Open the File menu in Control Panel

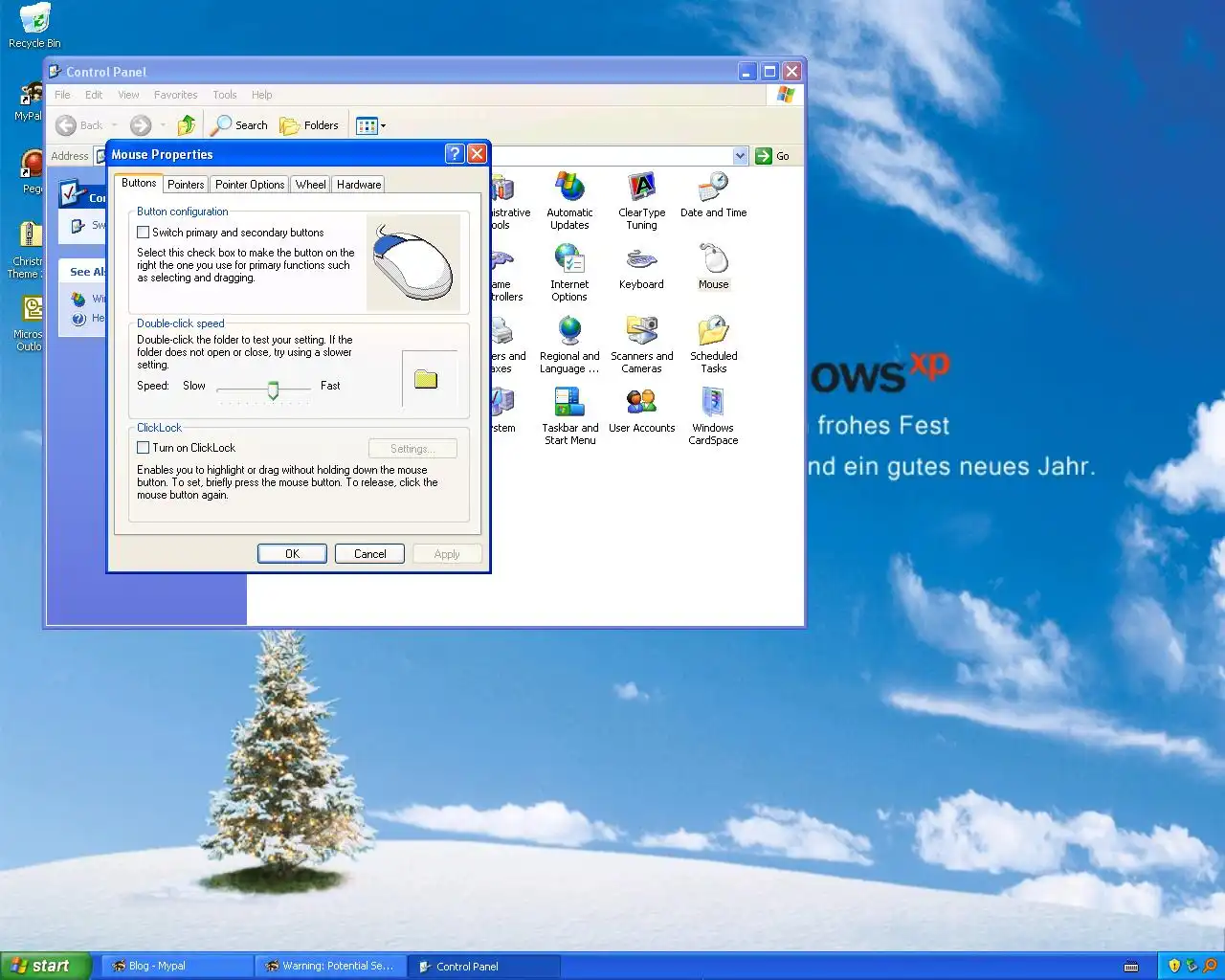point(62,95)
